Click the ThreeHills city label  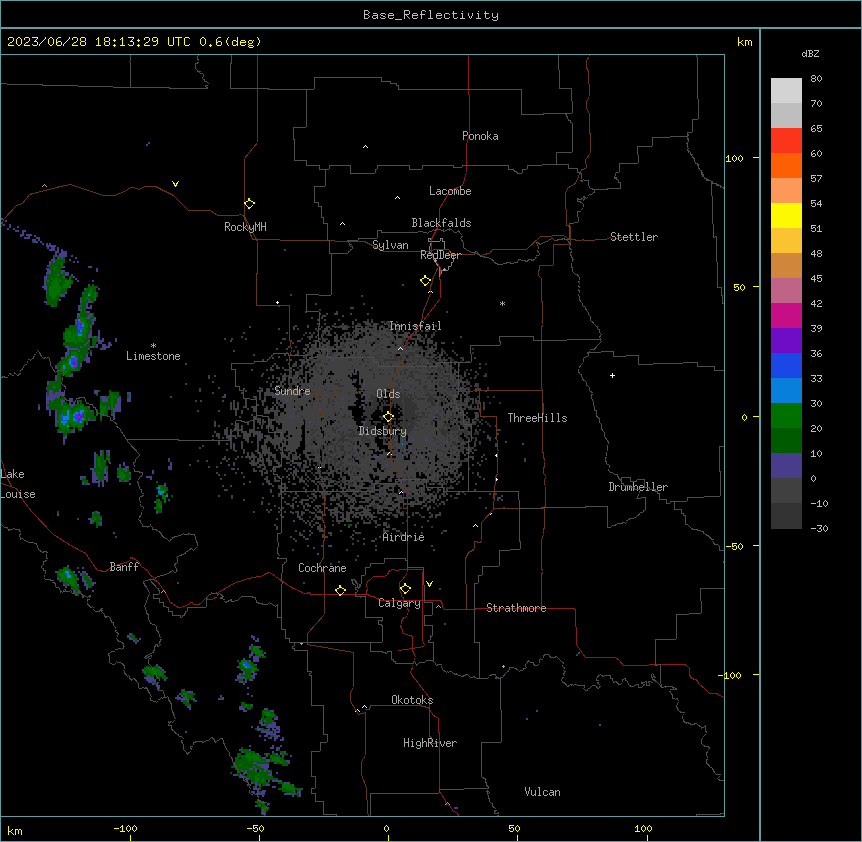tap(537, 418)
